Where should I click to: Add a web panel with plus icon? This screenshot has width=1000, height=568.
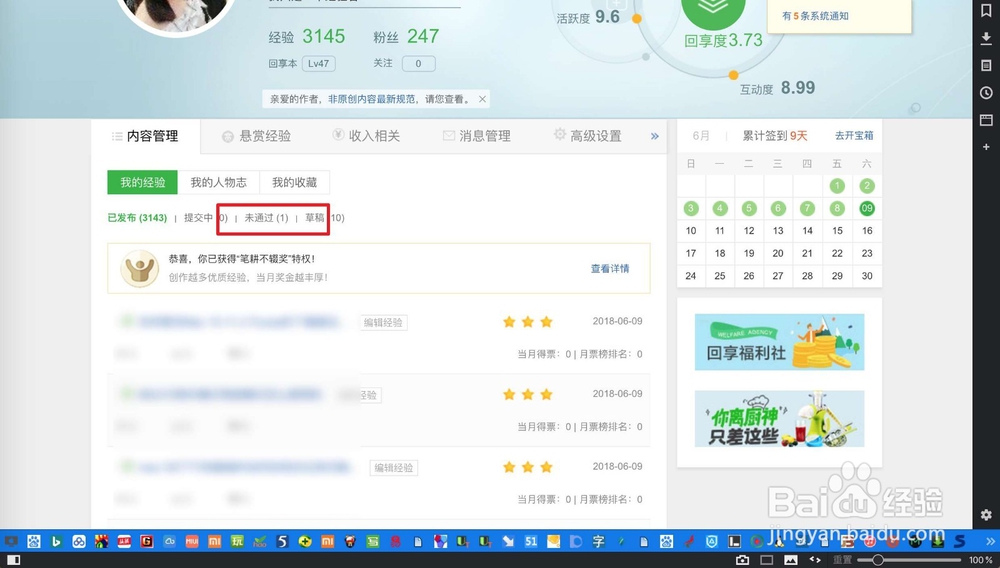[986, 147]
